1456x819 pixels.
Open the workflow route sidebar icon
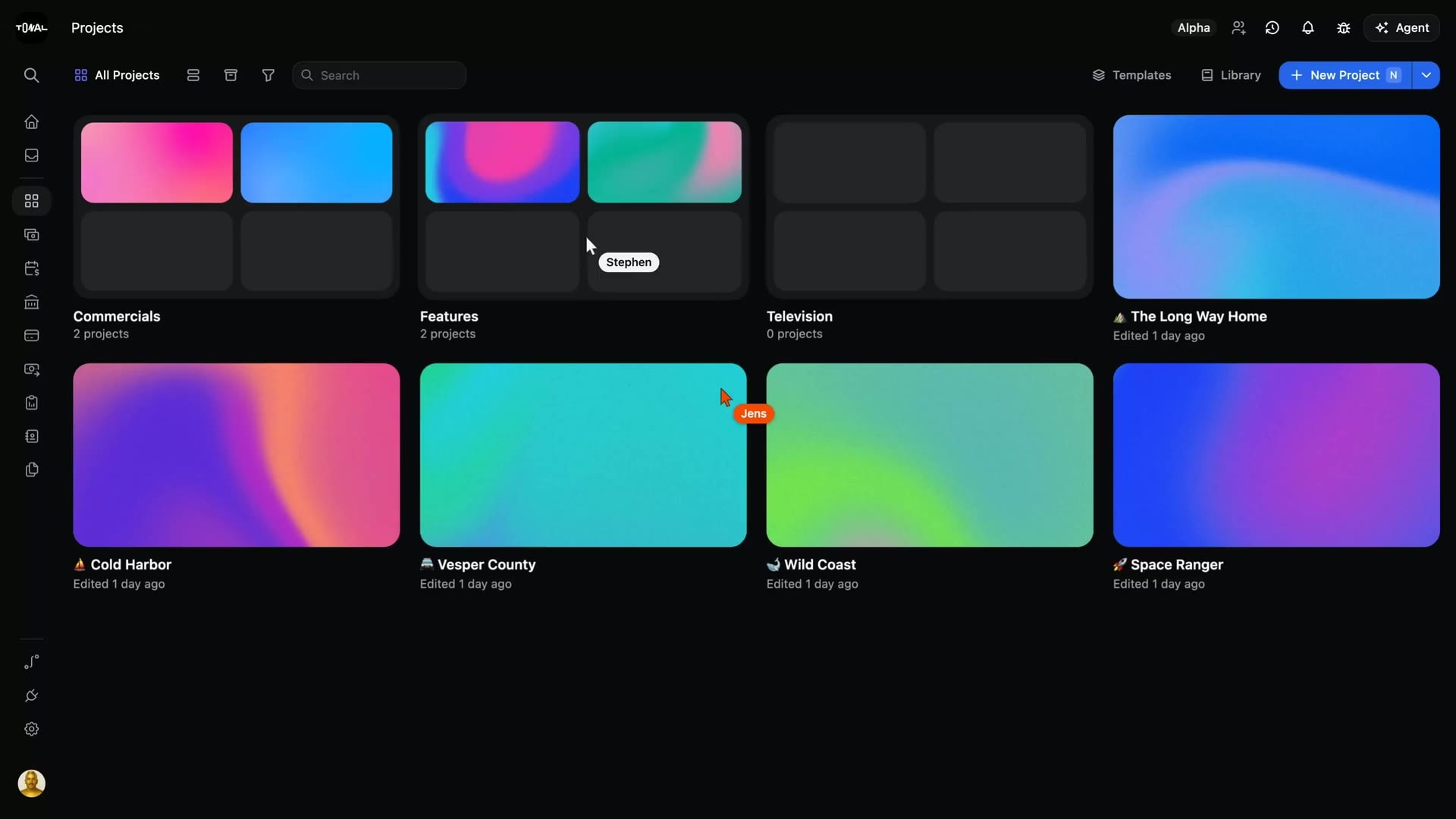pos(31,662)
